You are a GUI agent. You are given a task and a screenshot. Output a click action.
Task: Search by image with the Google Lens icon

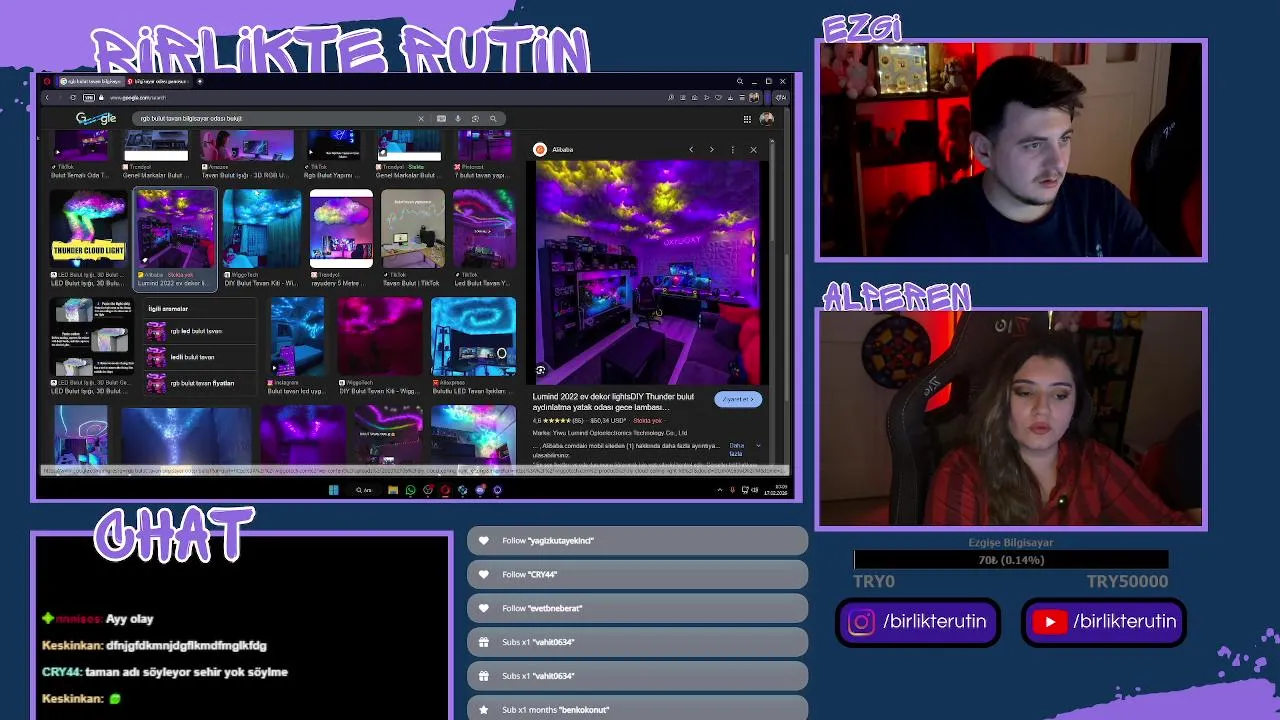[x=475, y=118]
